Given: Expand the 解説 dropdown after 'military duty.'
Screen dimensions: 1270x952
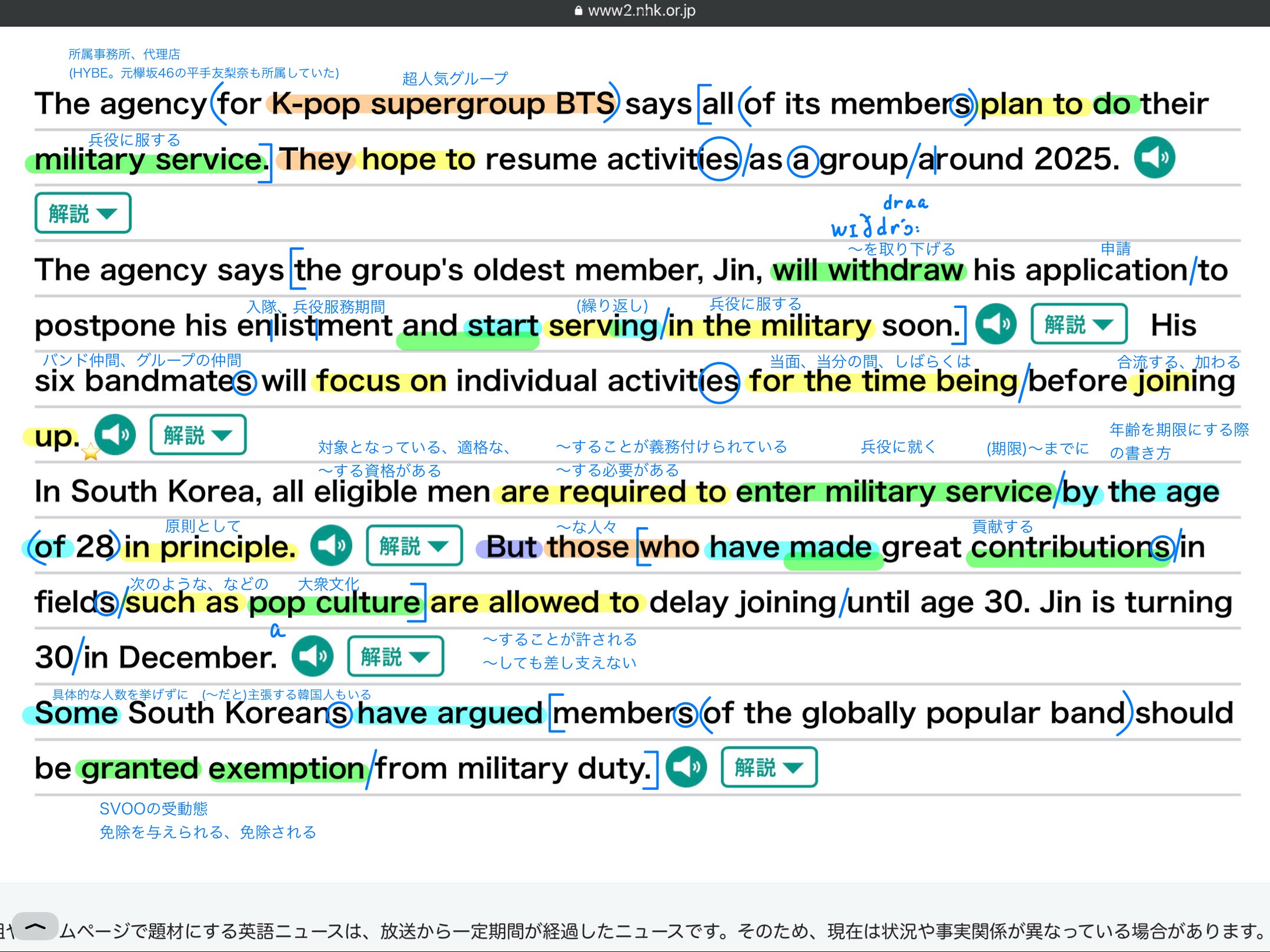Looking at the screenshot, I should coord(769,767).
